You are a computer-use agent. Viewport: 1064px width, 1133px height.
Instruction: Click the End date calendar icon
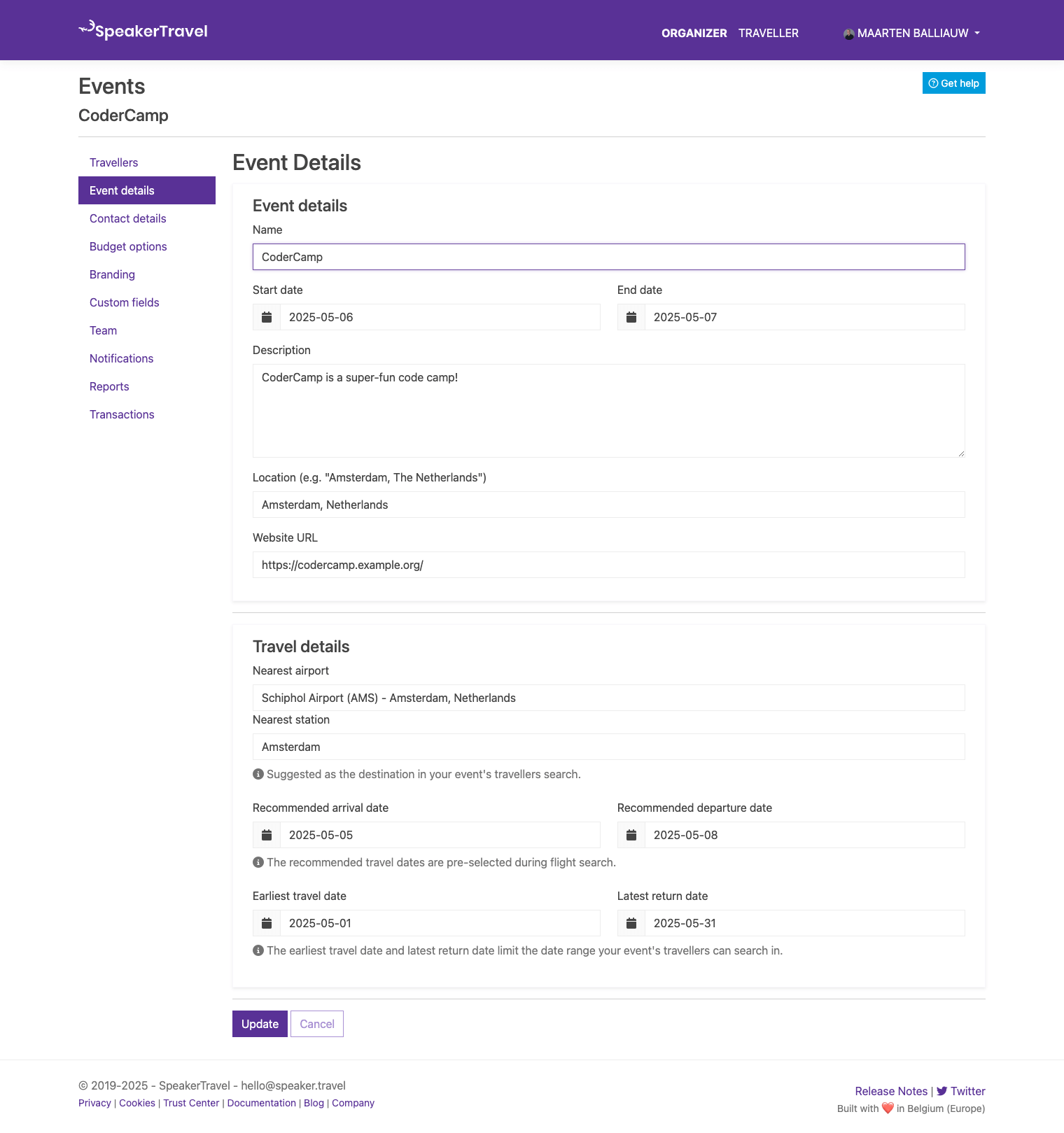pyautogui.click(x=631, y=318)
